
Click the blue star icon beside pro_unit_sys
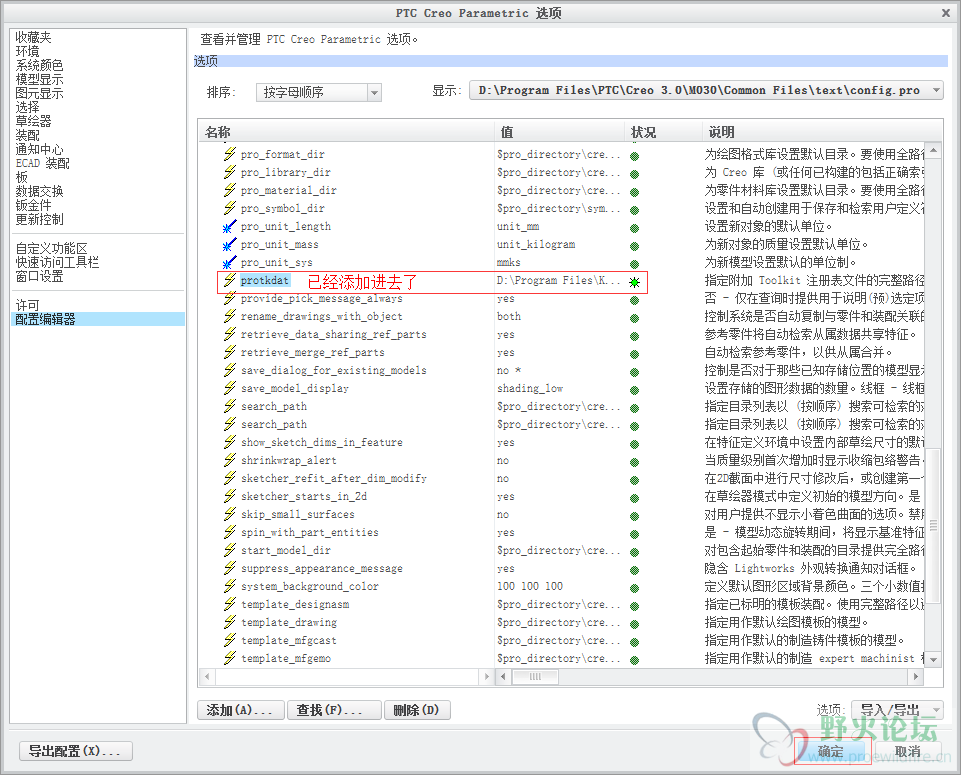229,262
